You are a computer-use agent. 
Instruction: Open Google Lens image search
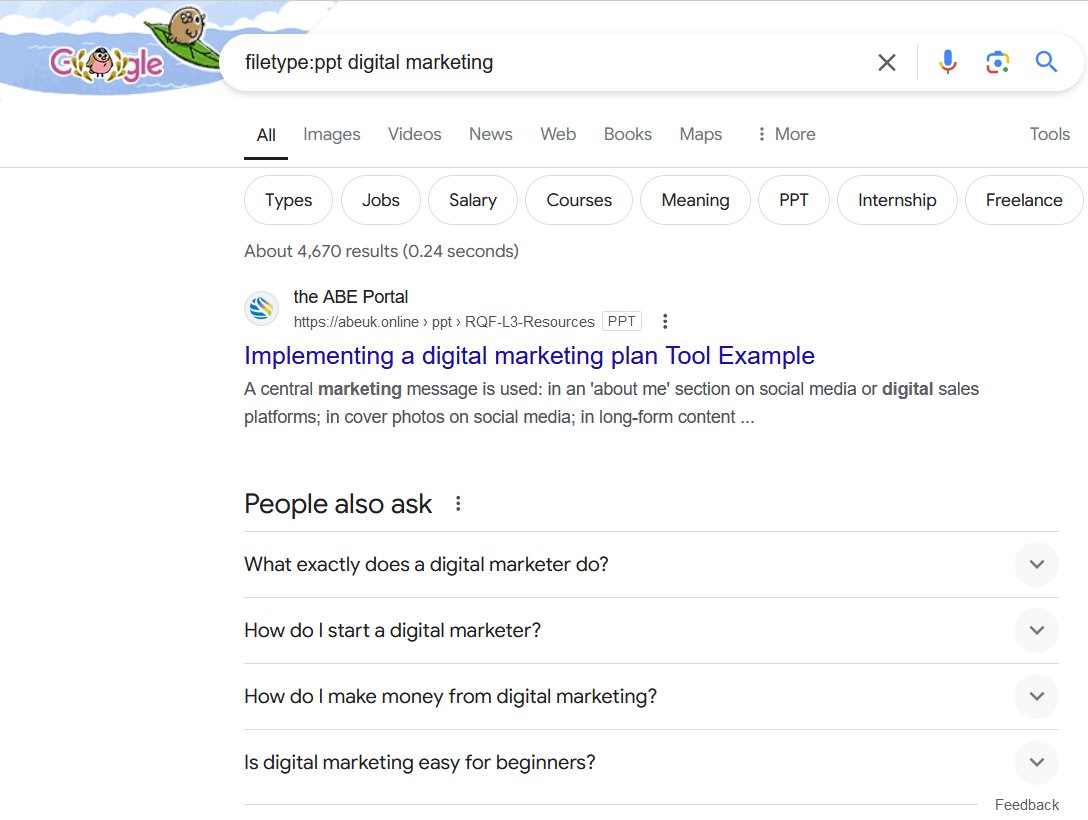[x=997, y=62]
